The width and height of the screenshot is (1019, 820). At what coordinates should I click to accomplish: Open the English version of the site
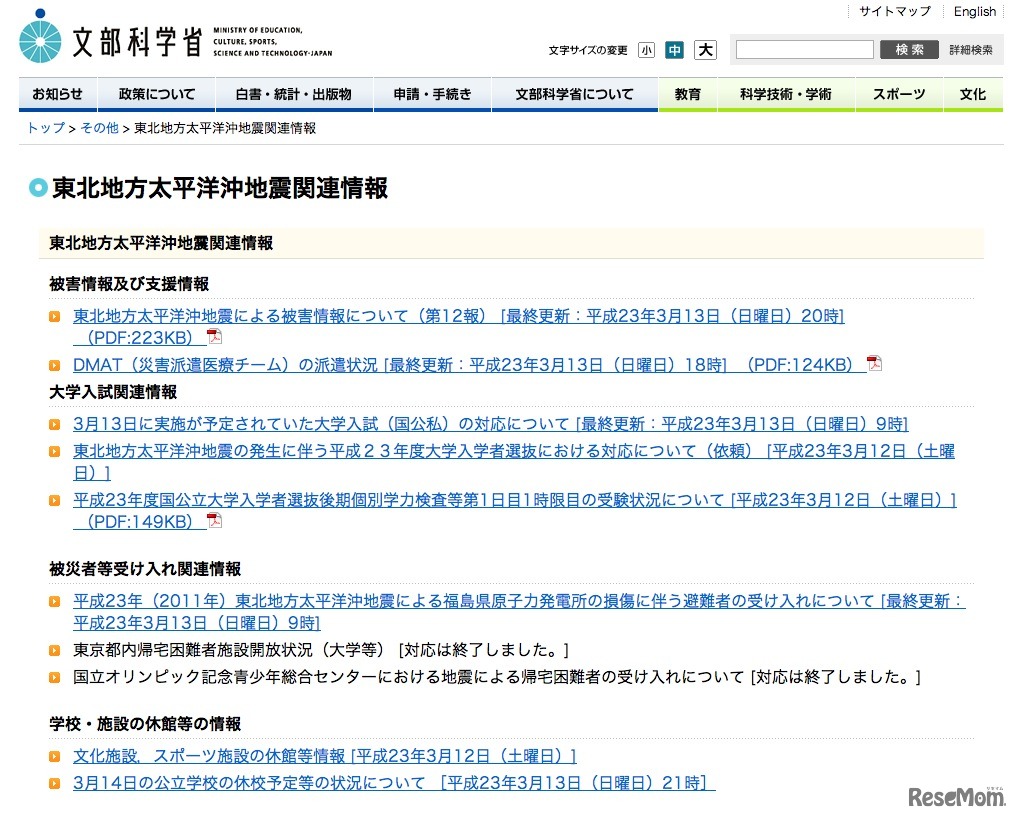point(974,11)
